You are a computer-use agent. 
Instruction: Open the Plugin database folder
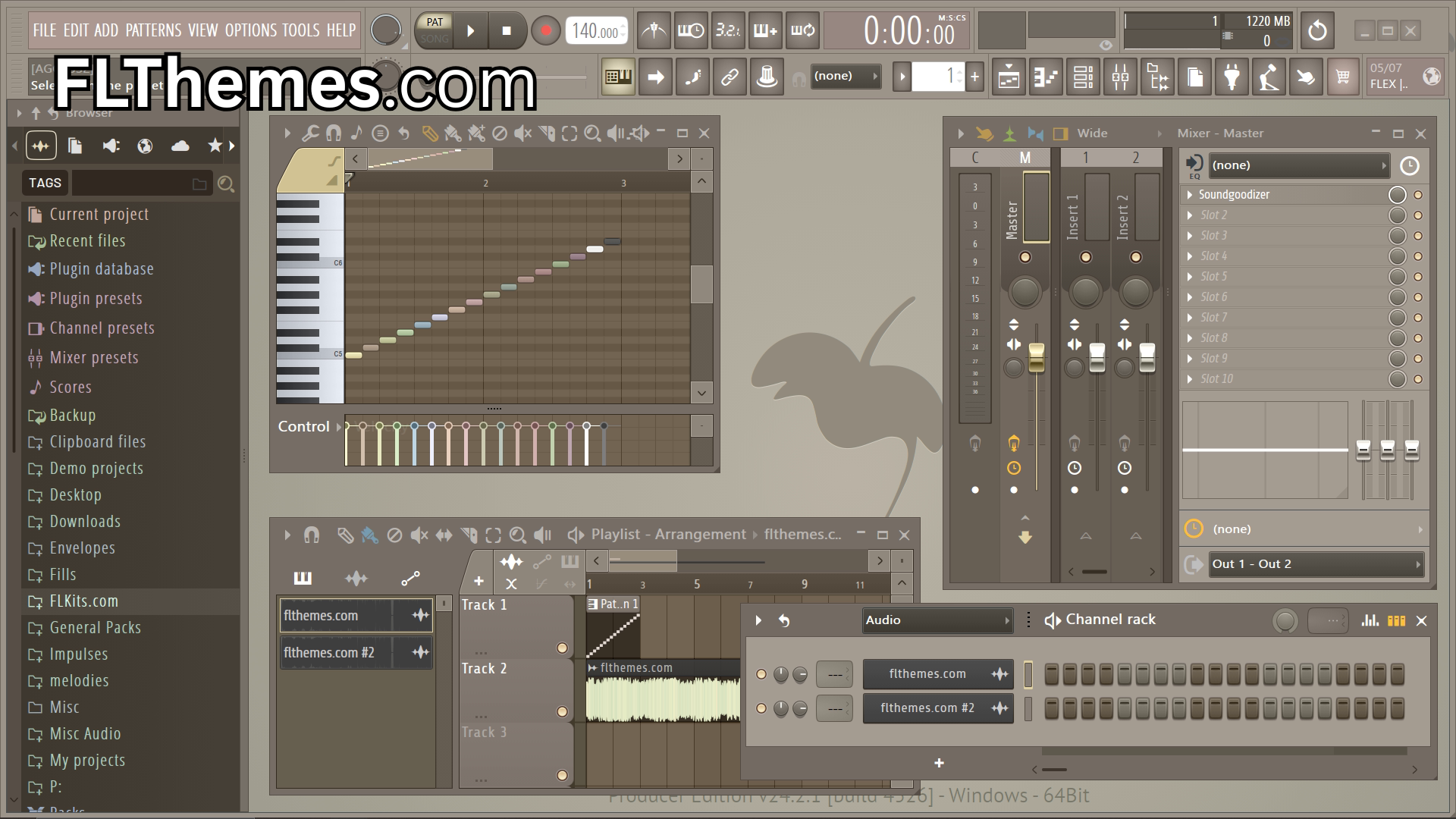pos(102,269)
